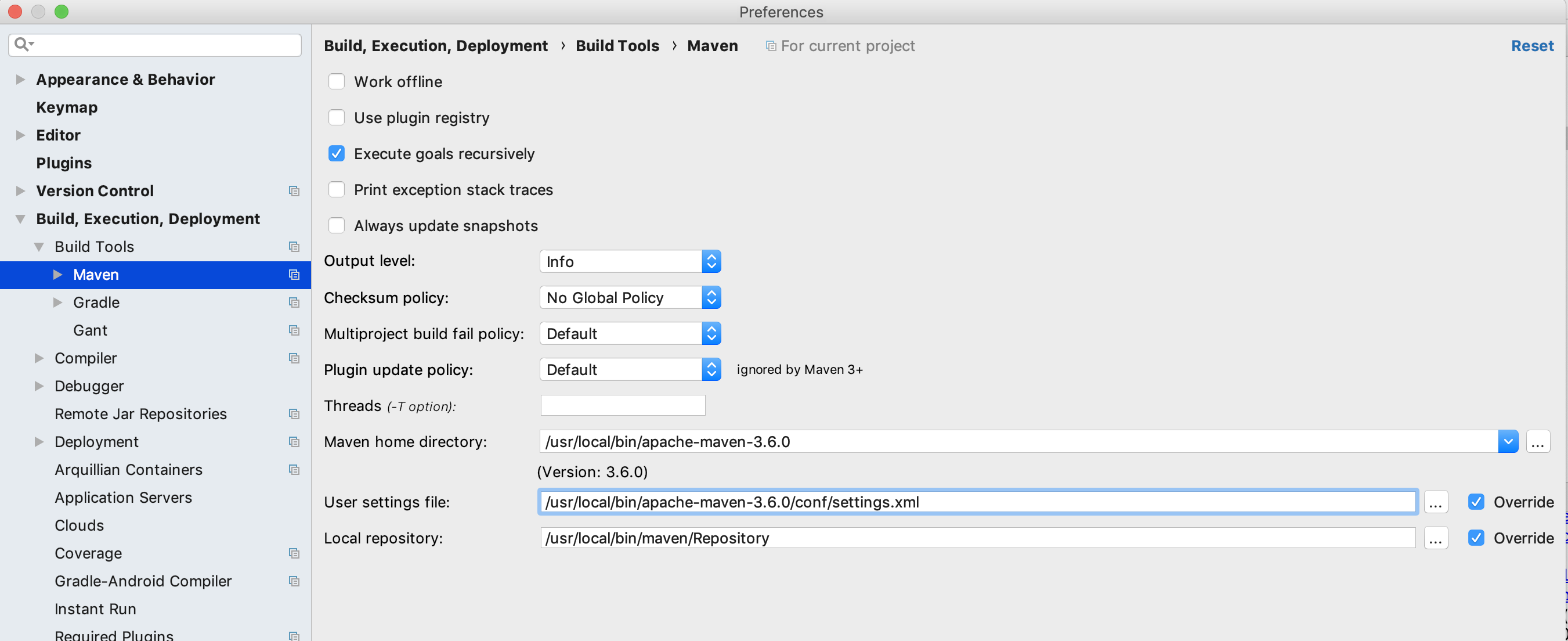Uncheck Override for the Local repository
Viewport: 1568px width, 641px height.
(x=1476, y=538)
